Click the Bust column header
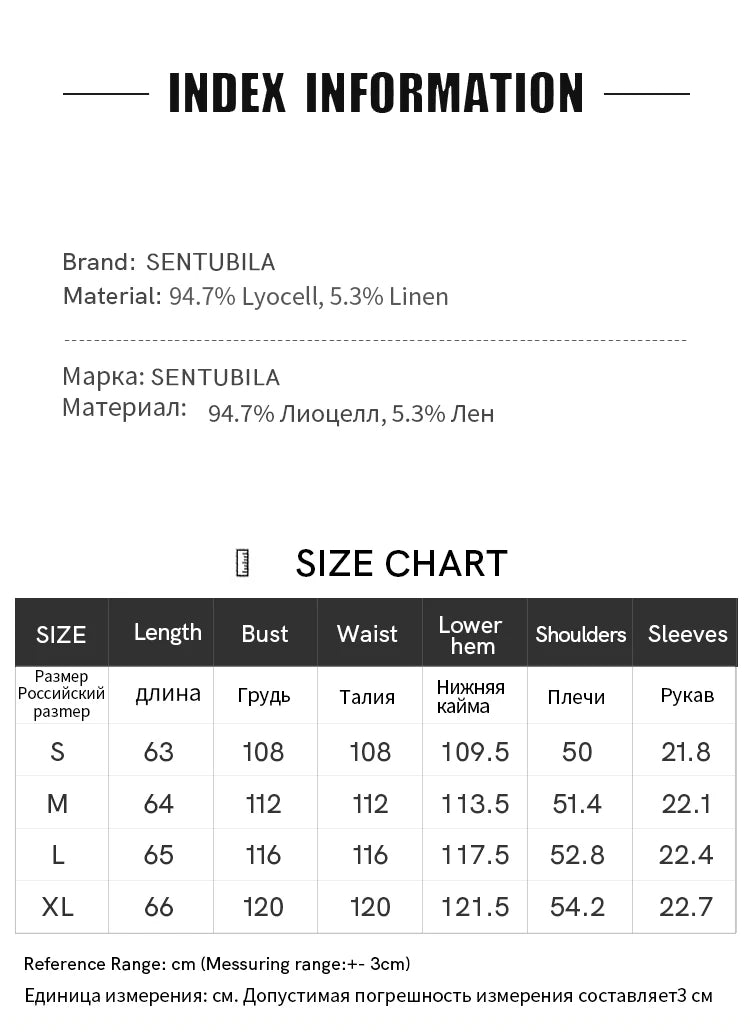Screen dimensions: 750x1032 pos(264,634)
